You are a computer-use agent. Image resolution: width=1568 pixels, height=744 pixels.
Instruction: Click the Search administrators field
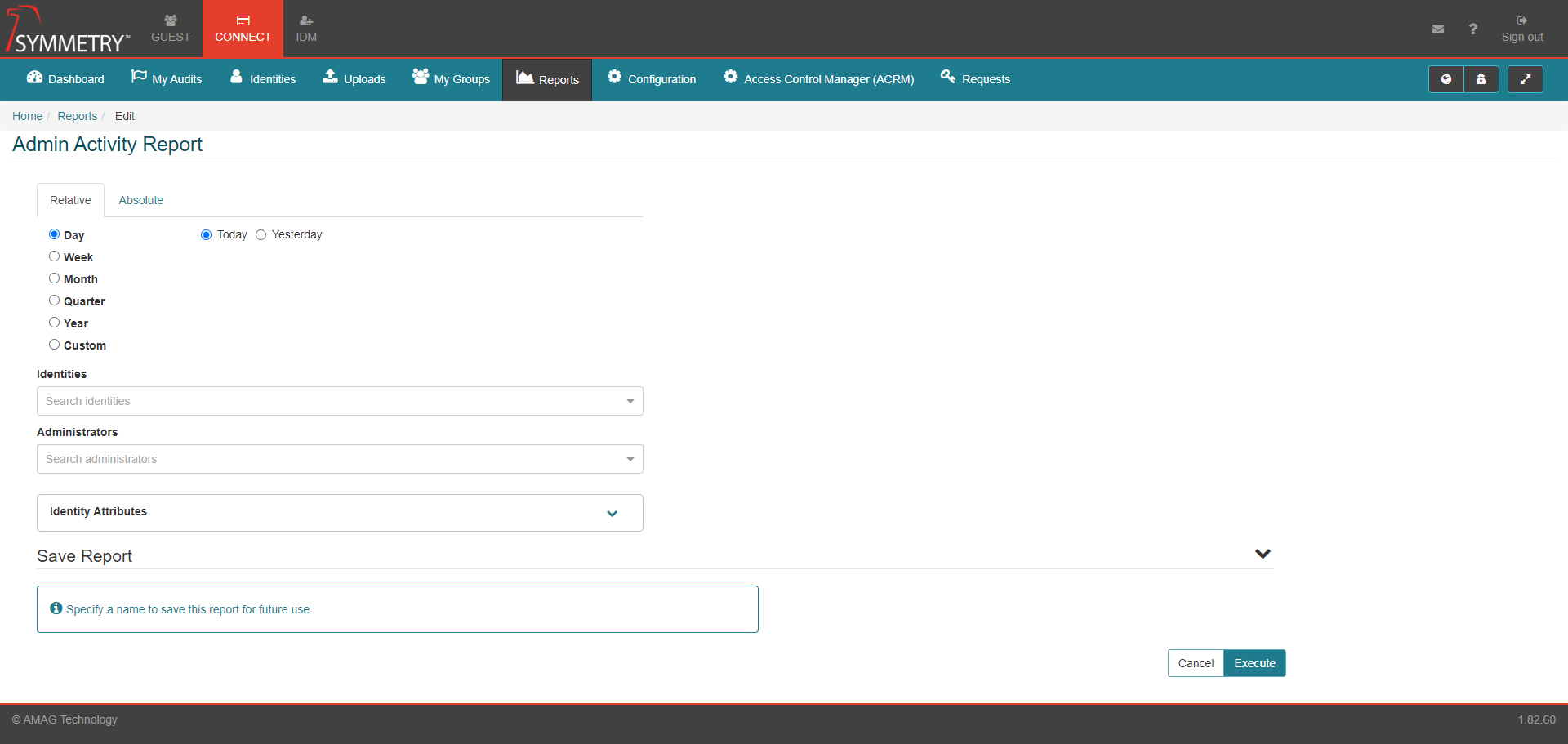[340, 459]
